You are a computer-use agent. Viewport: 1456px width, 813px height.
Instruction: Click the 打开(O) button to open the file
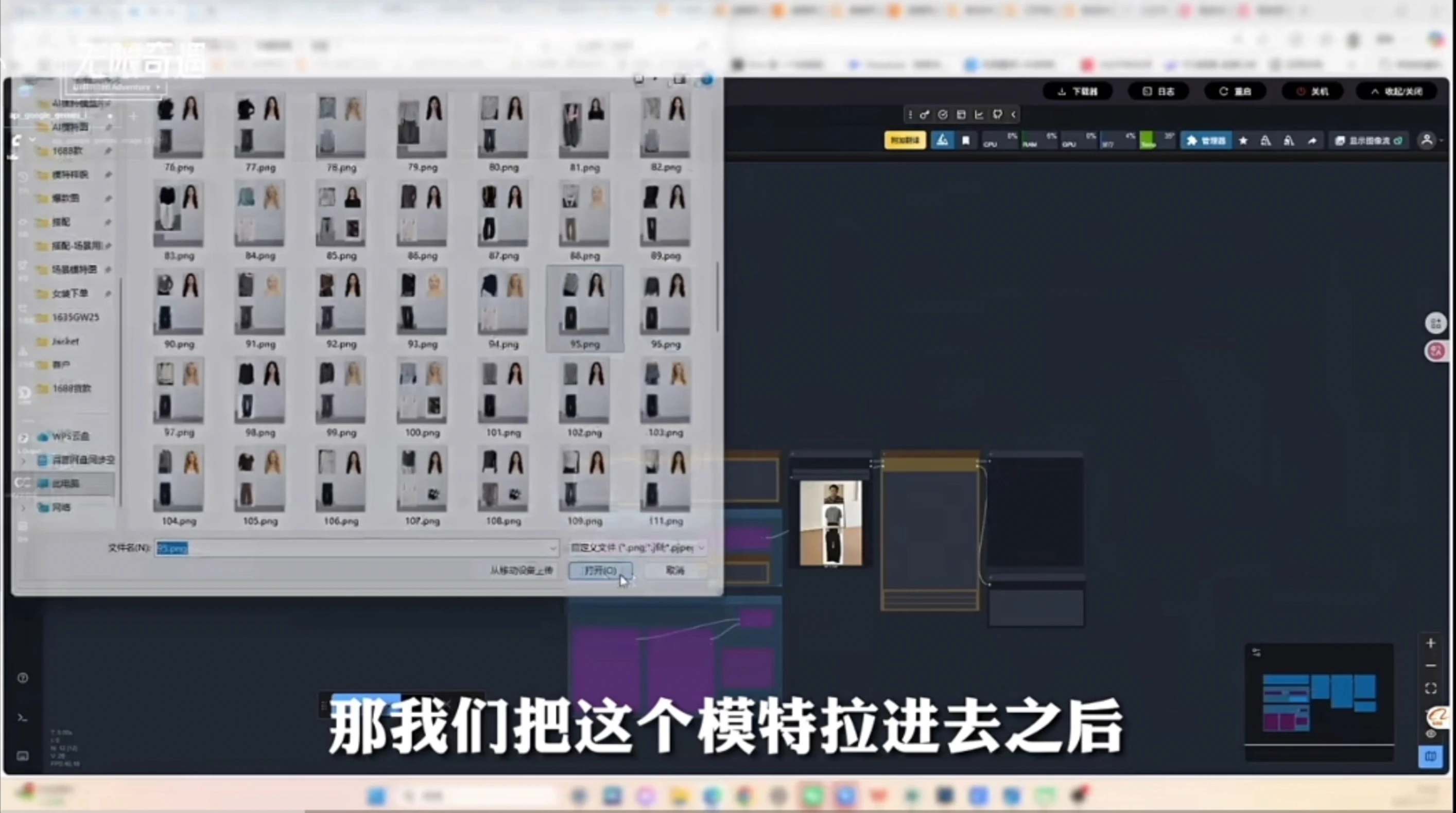[x=601, y=571]
